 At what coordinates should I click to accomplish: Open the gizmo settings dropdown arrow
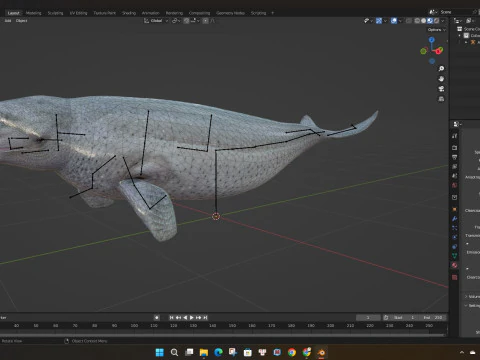coord(385,21)
